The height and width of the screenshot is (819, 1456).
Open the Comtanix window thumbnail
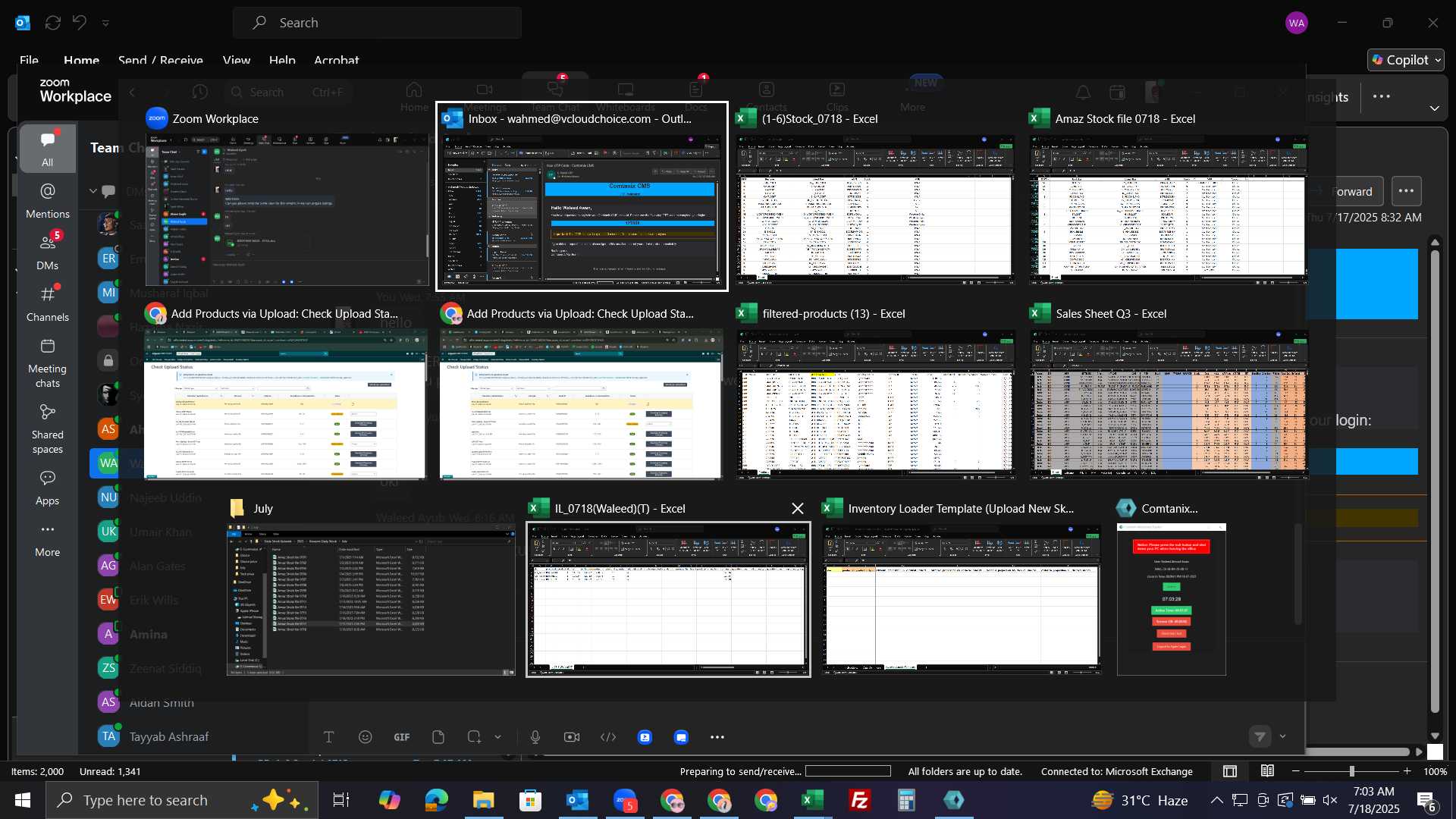(x=1171, y=600)
